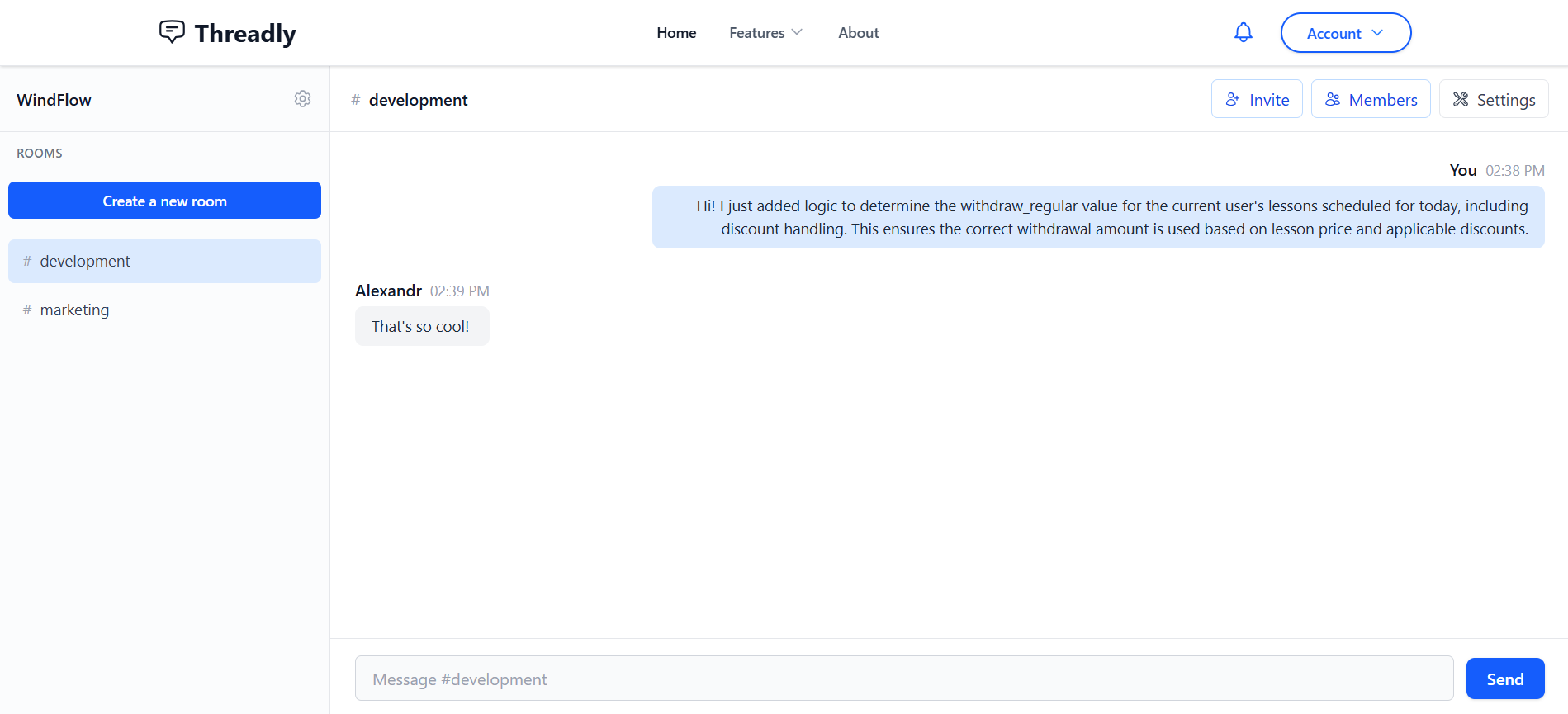Click the Features chevron arrow
The image size is (1568, 714).
(x=797, y=32)
